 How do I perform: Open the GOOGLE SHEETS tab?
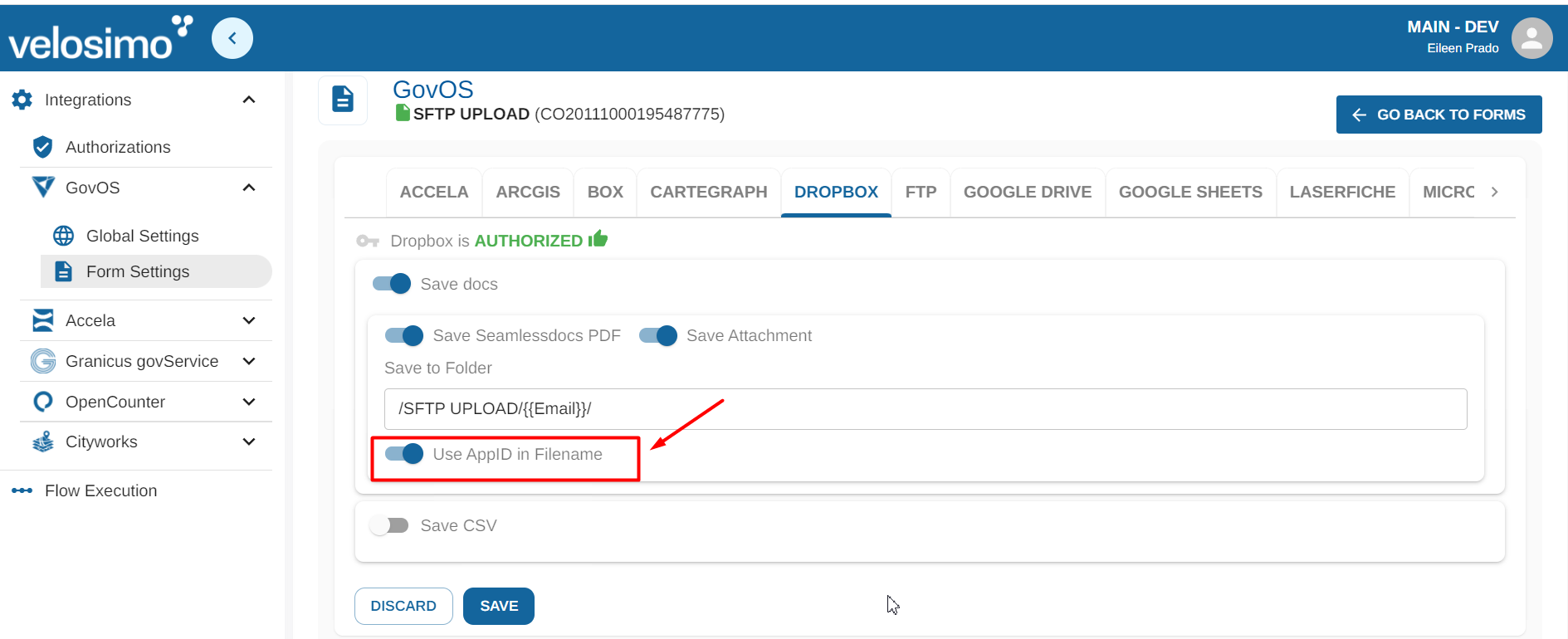(x=1190, y=192)
